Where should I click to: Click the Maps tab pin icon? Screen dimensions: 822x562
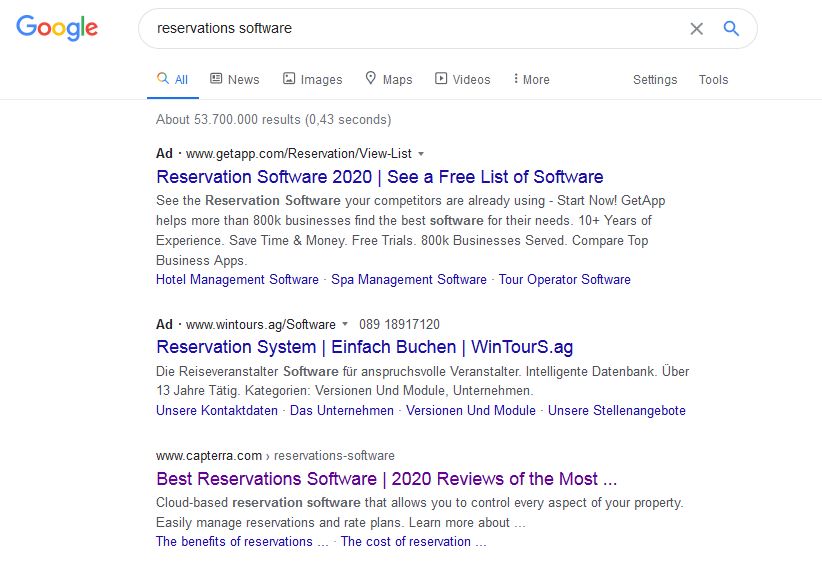click(371, 78)
